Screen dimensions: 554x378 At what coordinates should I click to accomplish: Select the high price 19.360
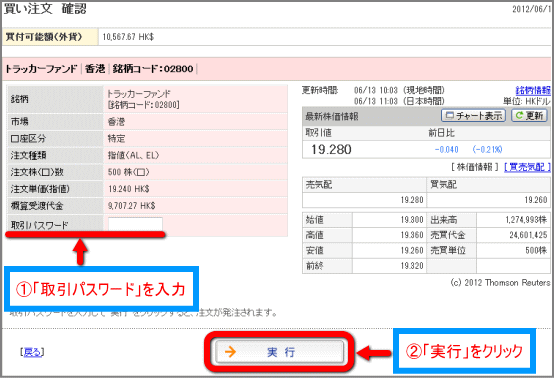point(412,235)
